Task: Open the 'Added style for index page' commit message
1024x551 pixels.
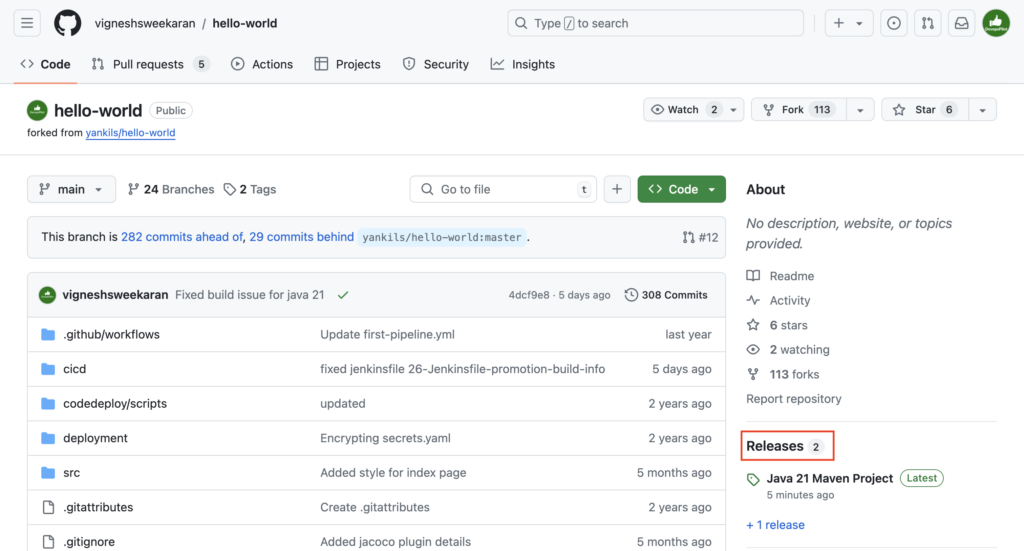Action: (393, 473)
